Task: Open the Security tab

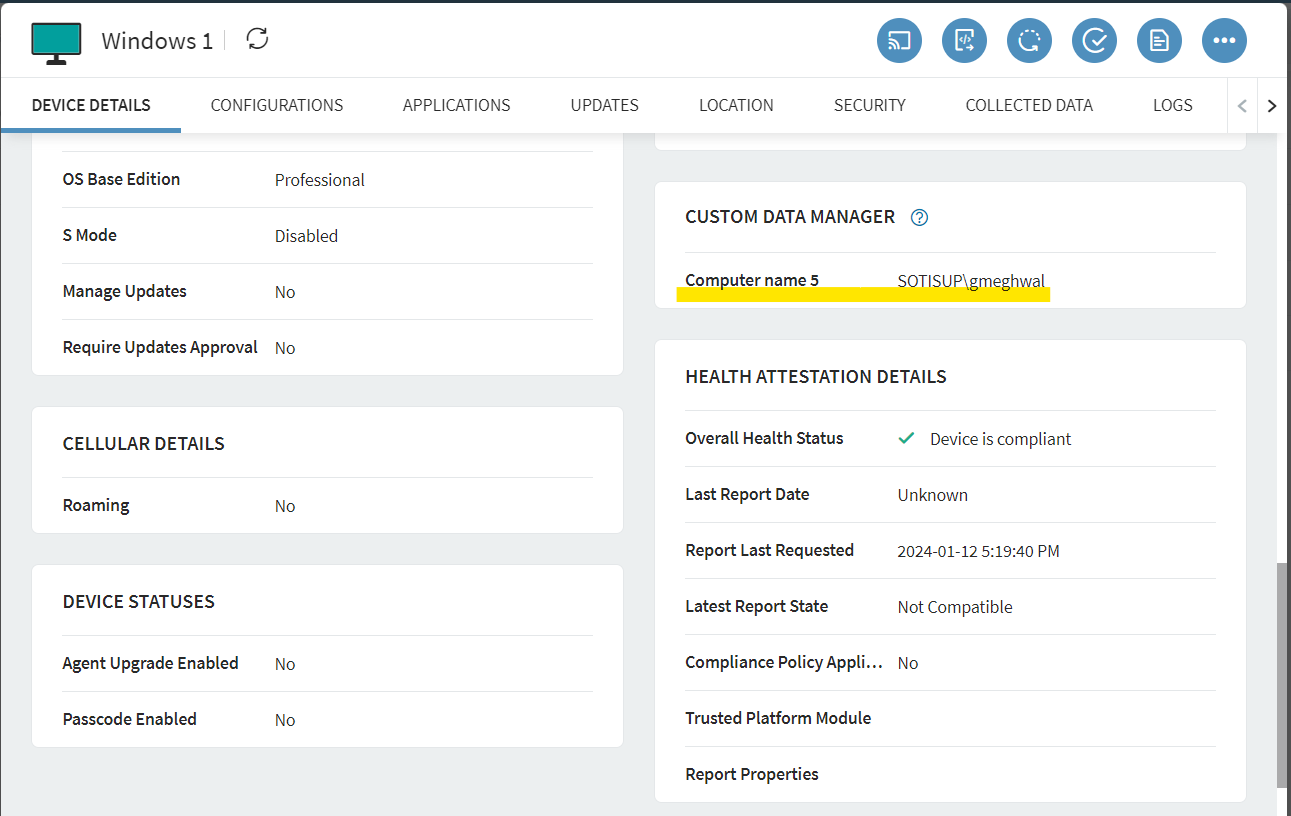Action: [x=869, y=105]
